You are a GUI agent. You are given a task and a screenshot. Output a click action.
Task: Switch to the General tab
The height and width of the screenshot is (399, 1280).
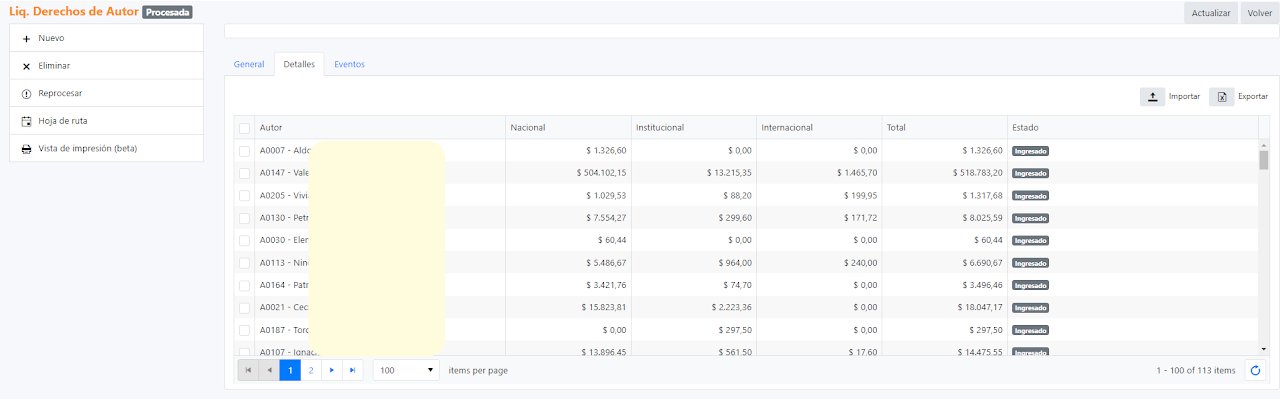click(249, 64)
